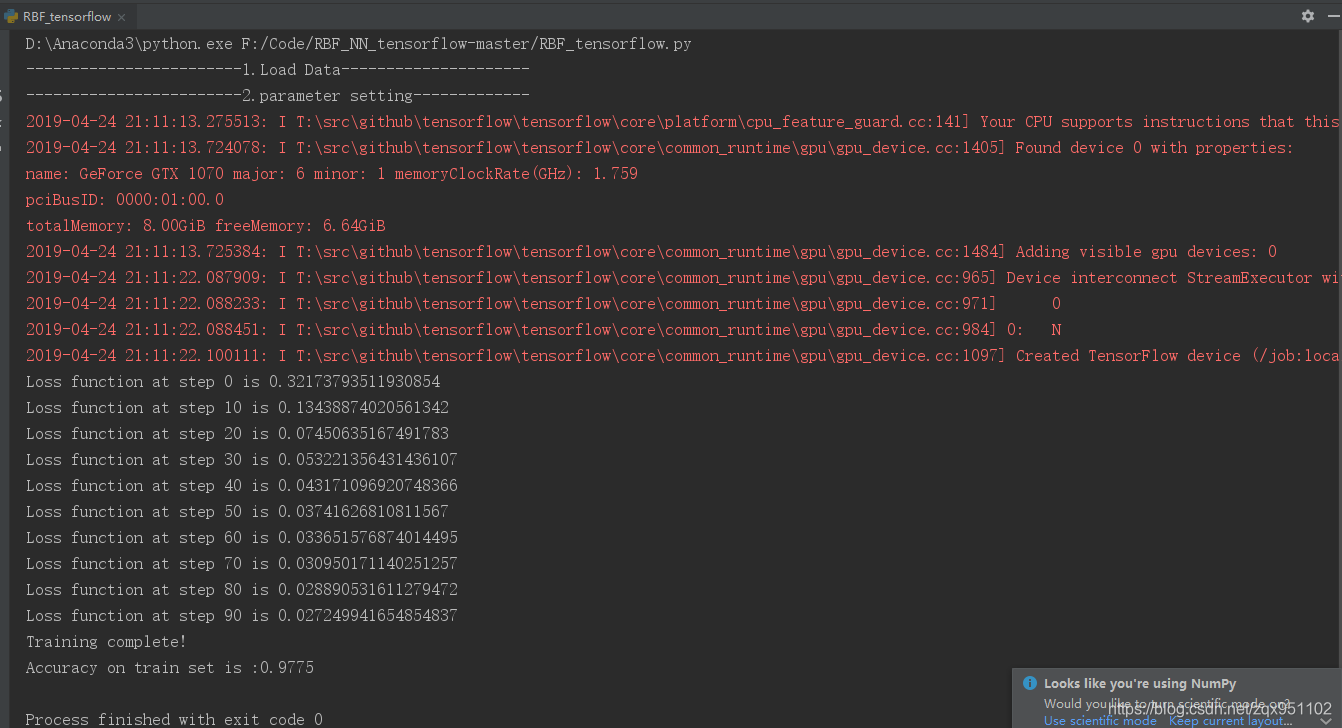Click 'Process finished with exit code 0'
The height and width of the screenshot is (728, 1342).
pos(174,720)
